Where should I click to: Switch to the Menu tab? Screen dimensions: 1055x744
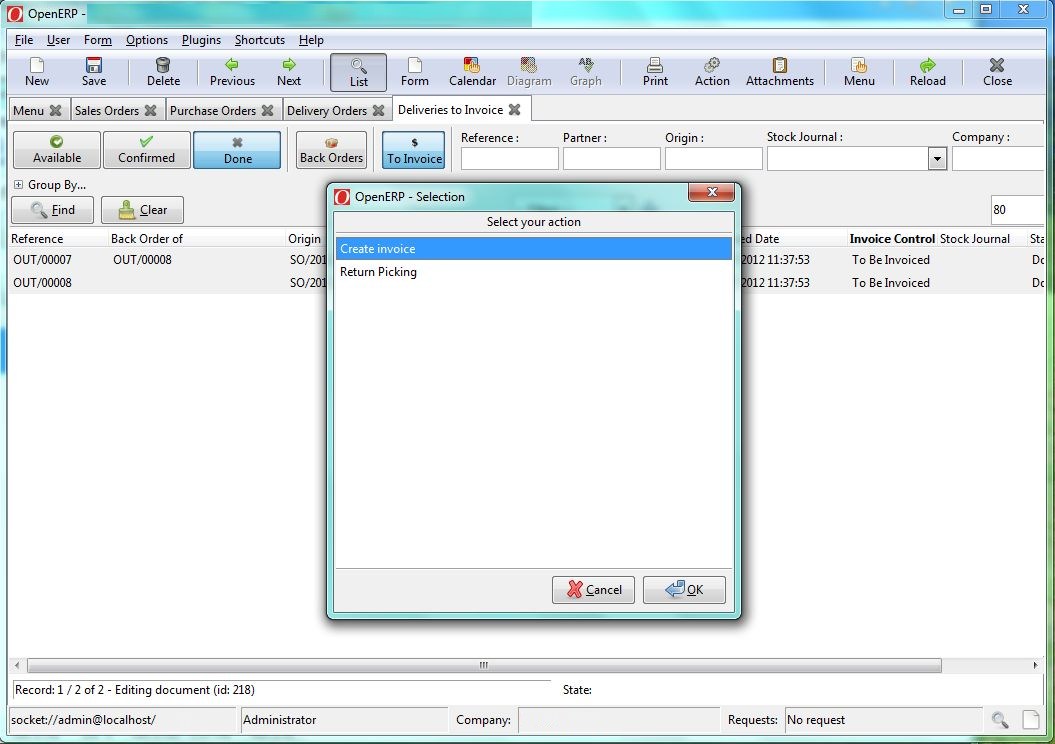click(28, 110)
